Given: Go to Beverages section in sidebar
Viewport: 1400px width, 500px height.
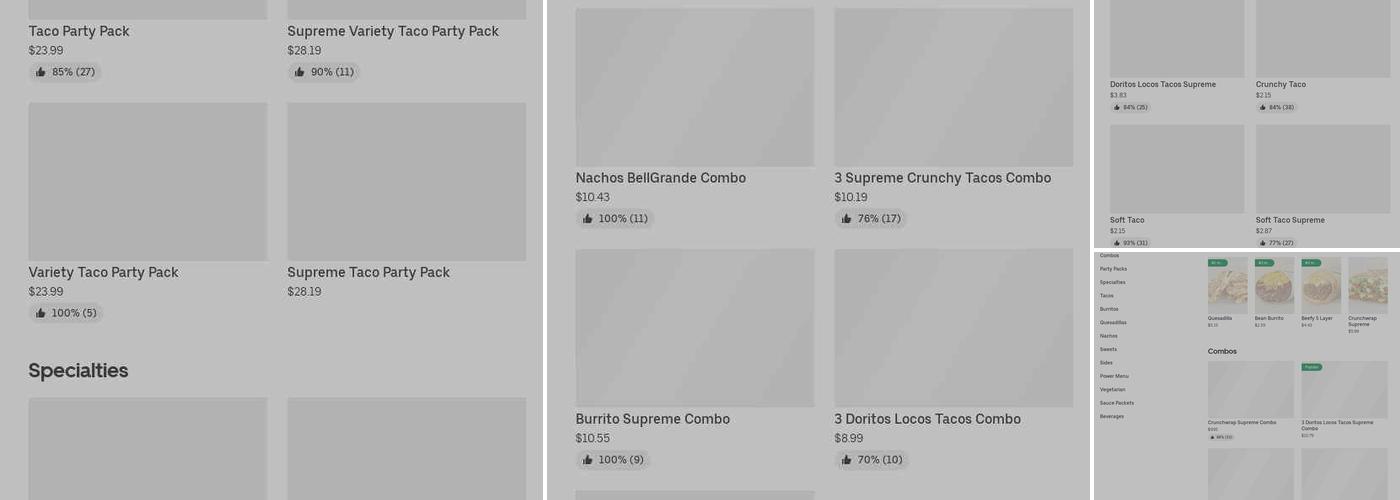Looking at the screenshot, I should (x=1111, y=416).
